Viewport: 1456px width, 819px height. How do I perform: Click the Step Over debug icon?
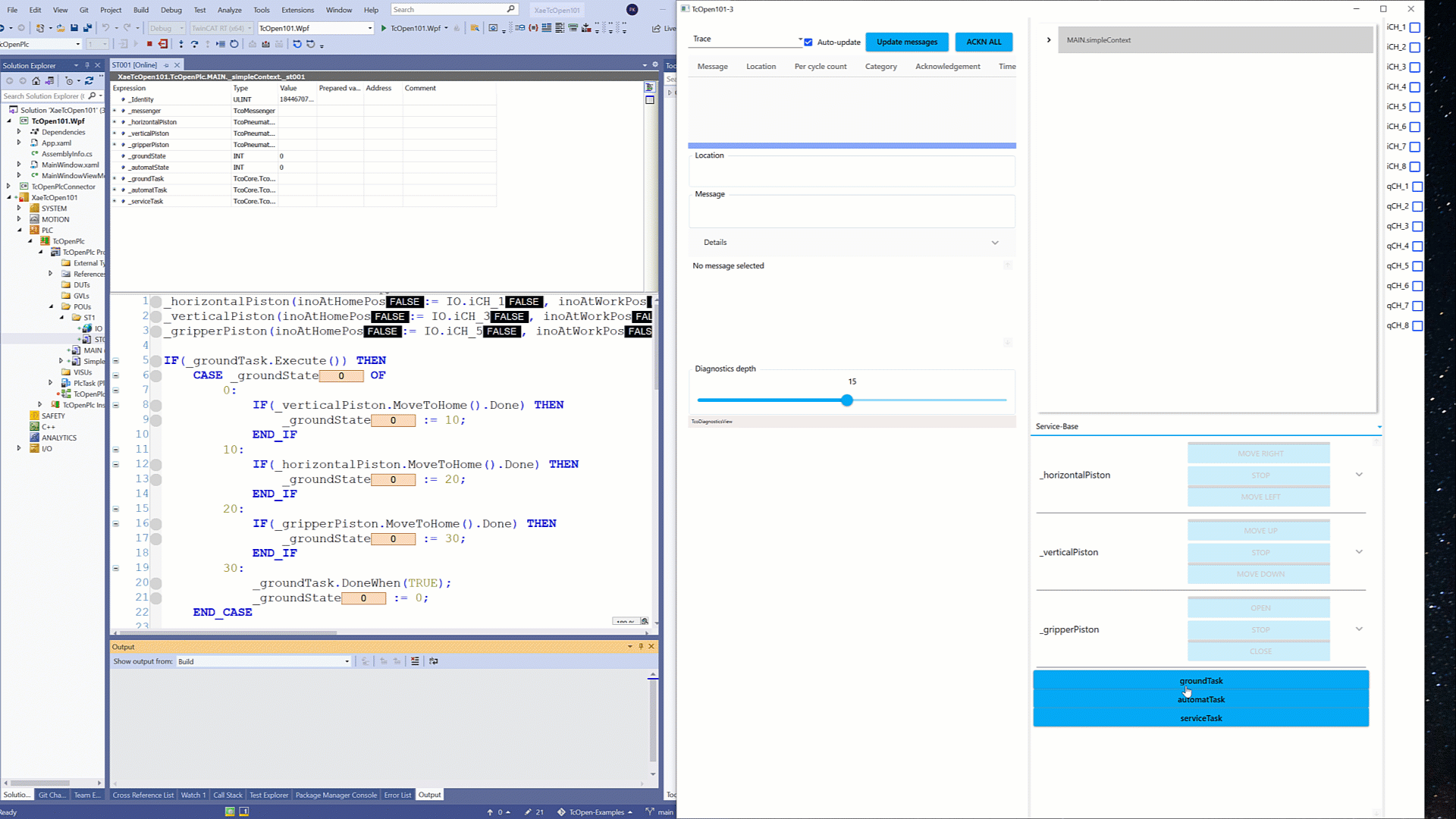pos(195,44)
